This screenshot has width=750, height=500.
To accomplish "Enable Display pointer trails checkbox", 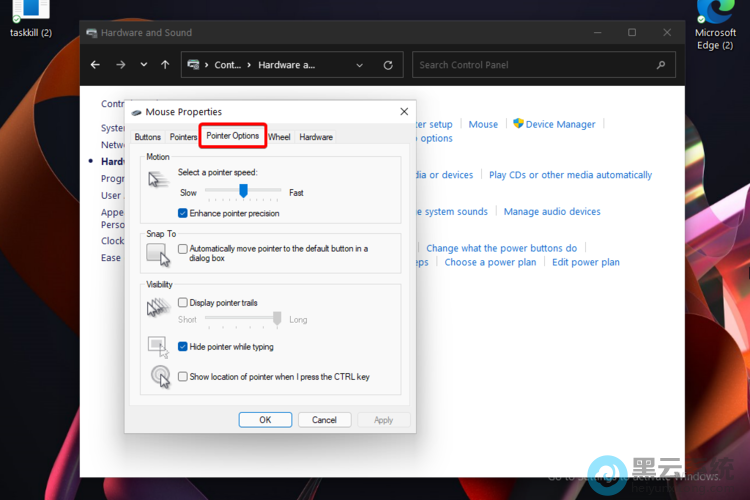I will (183, 302).
